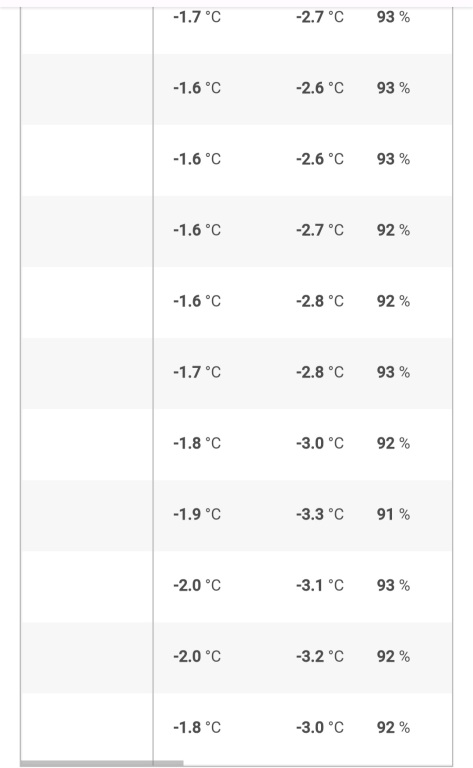Click the horizontal scrollbar thumb below the table
The image size is (473, 768).
pos(102,763)
